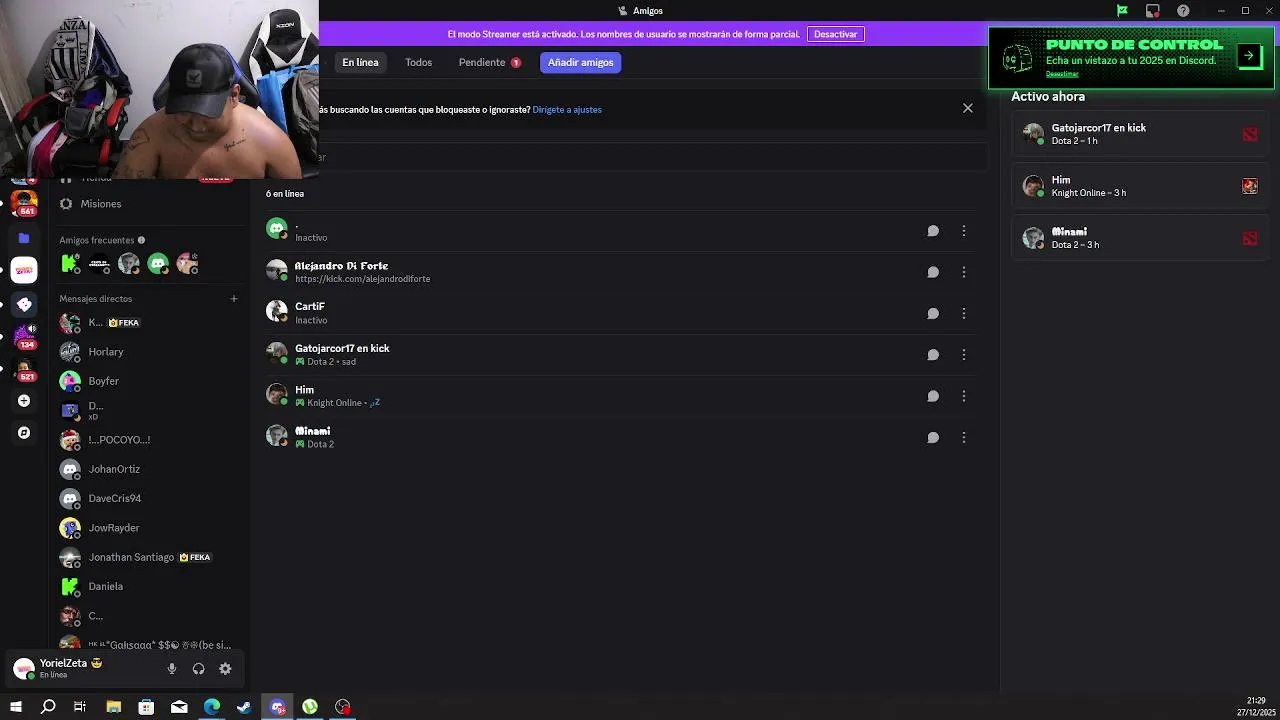1280x720 pixels.
Task: Close the blocked accounts notice
Action: 967,108
